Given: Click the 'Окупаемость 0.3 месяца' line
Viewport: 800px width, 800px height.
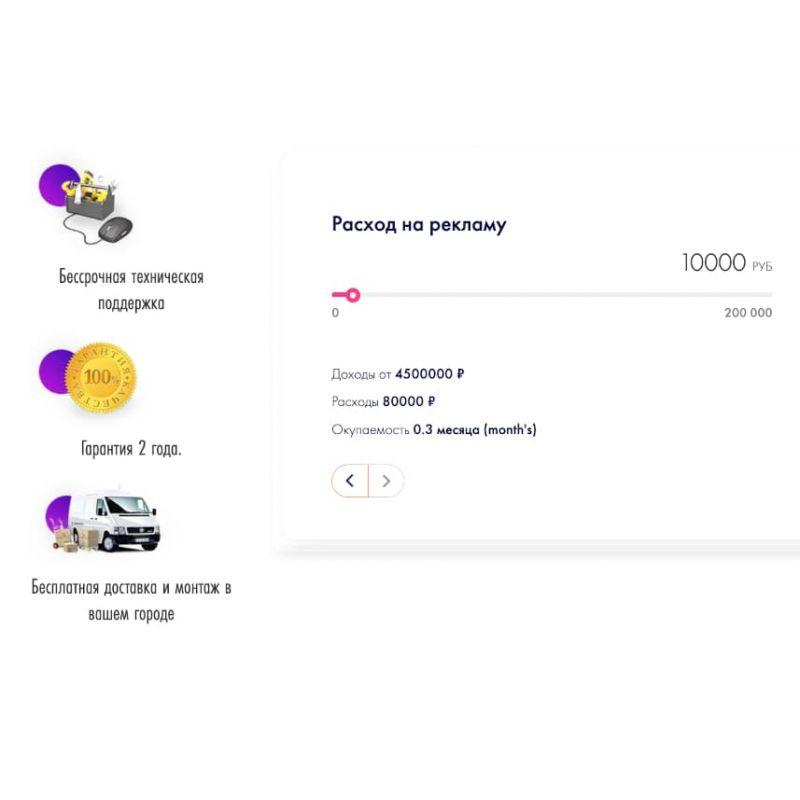Looking at the screenshot, I should click(x=434, y=430).
